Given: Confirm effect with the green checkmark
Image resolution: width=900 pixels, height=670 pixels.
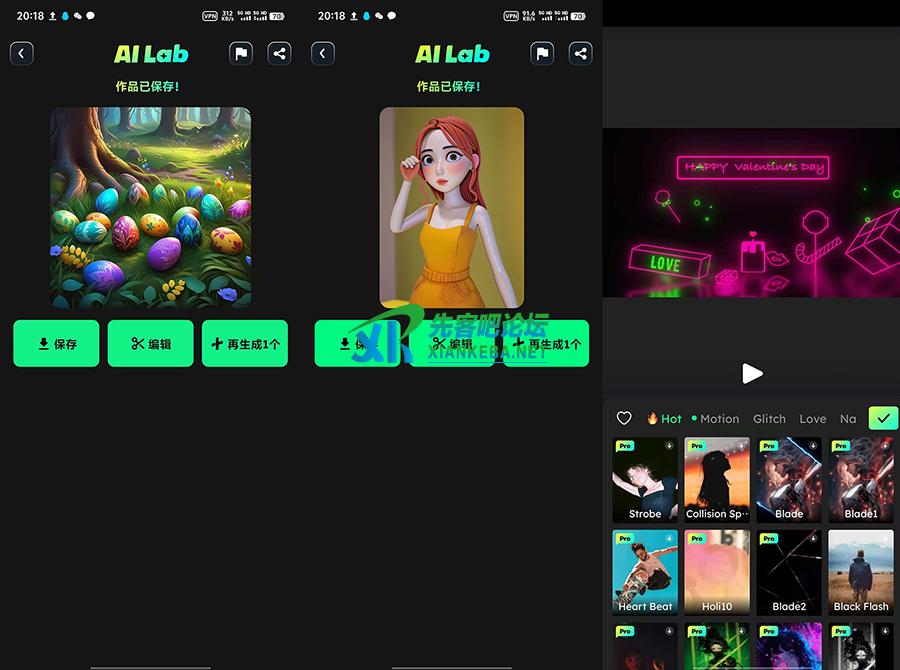Looking at the screenshot, I should [882, 418].
